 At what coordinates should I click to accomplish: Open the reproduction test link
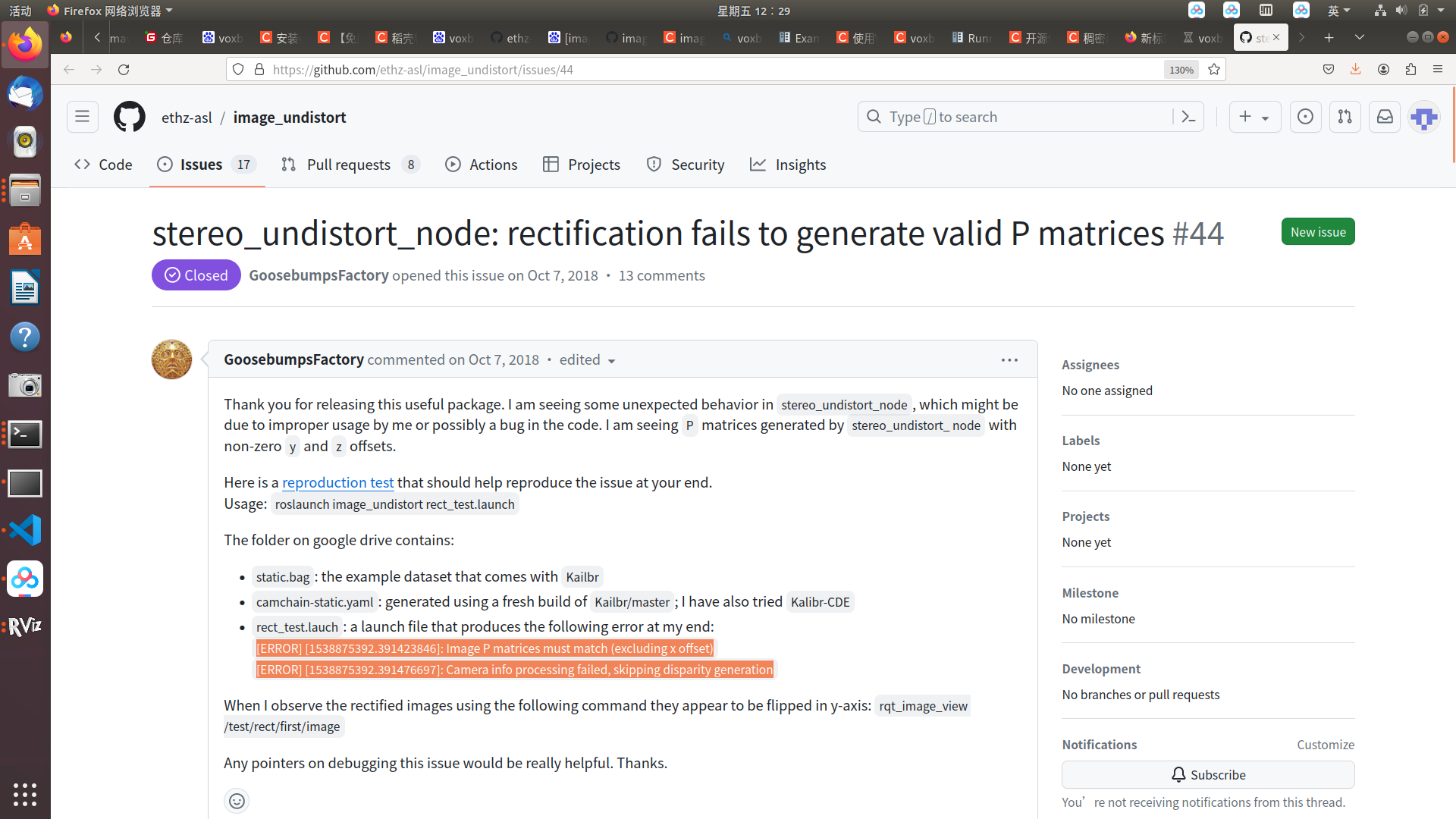tap(337, 482)
